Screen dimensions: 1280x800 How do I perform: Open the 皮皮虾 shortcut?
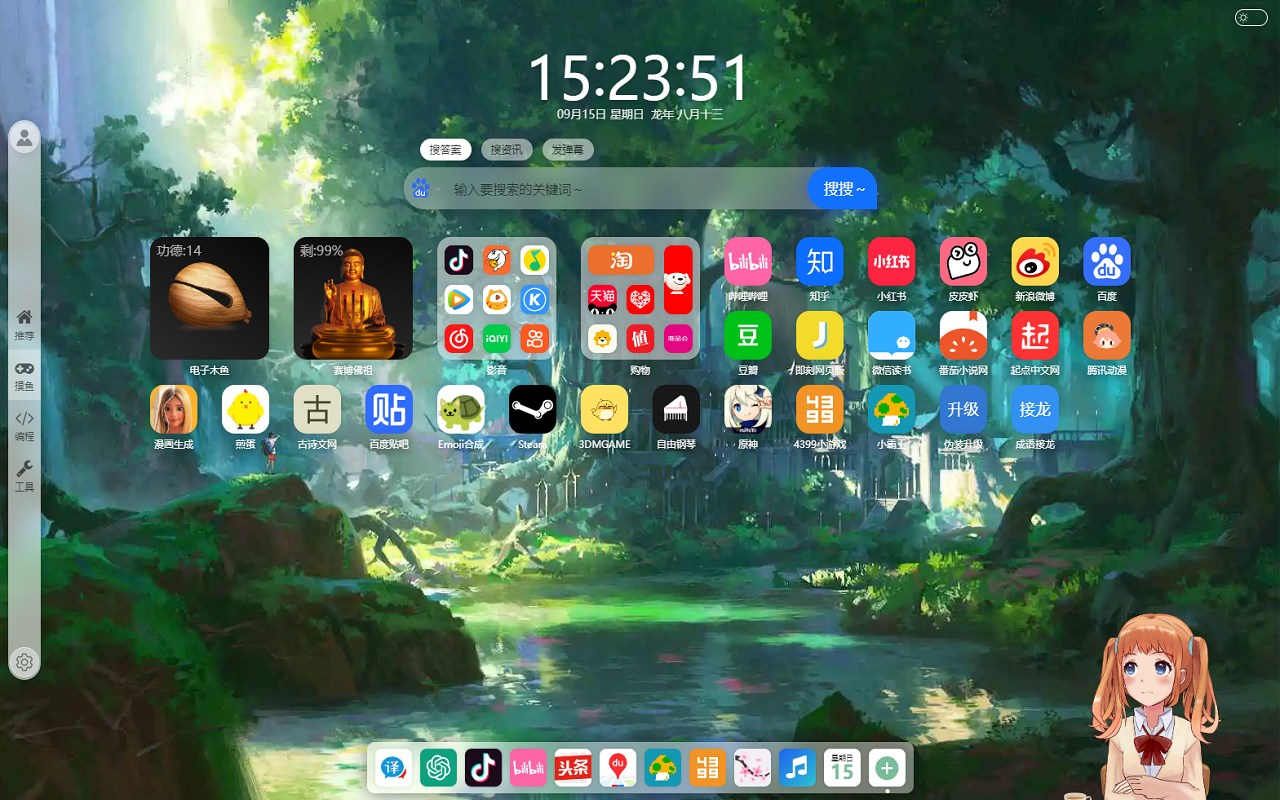coord(963,261)
